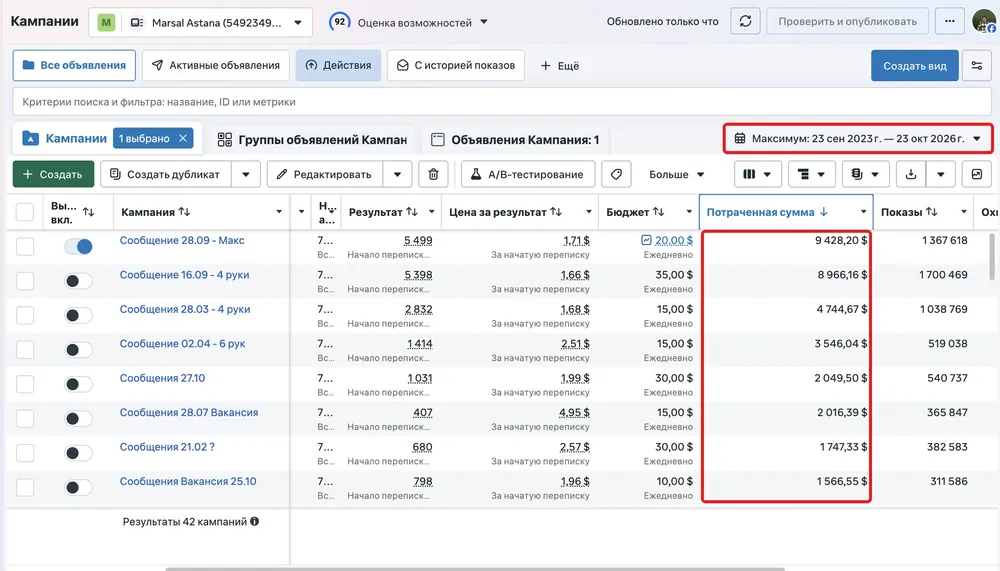Toggle off campaign Сообщение 28.09 - Макс
Screen dimensions: 1000x571
pyautogui.click(x=78, y=246)
